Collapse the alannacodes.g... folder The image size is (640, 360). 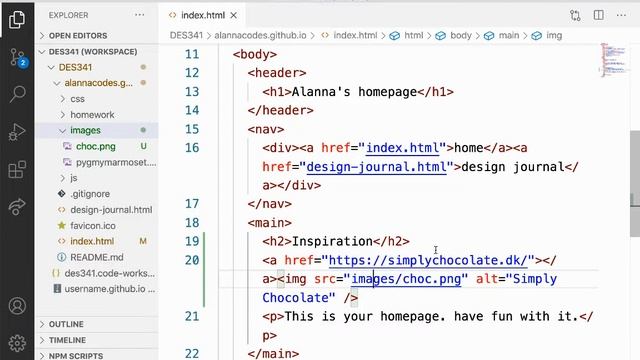[97, 83]
